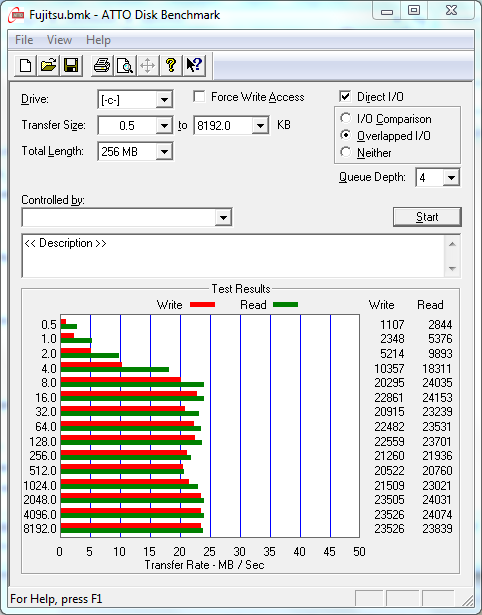Click read value 24153
The width and height of the screenshot is (482, 615).
coord(437,398)
